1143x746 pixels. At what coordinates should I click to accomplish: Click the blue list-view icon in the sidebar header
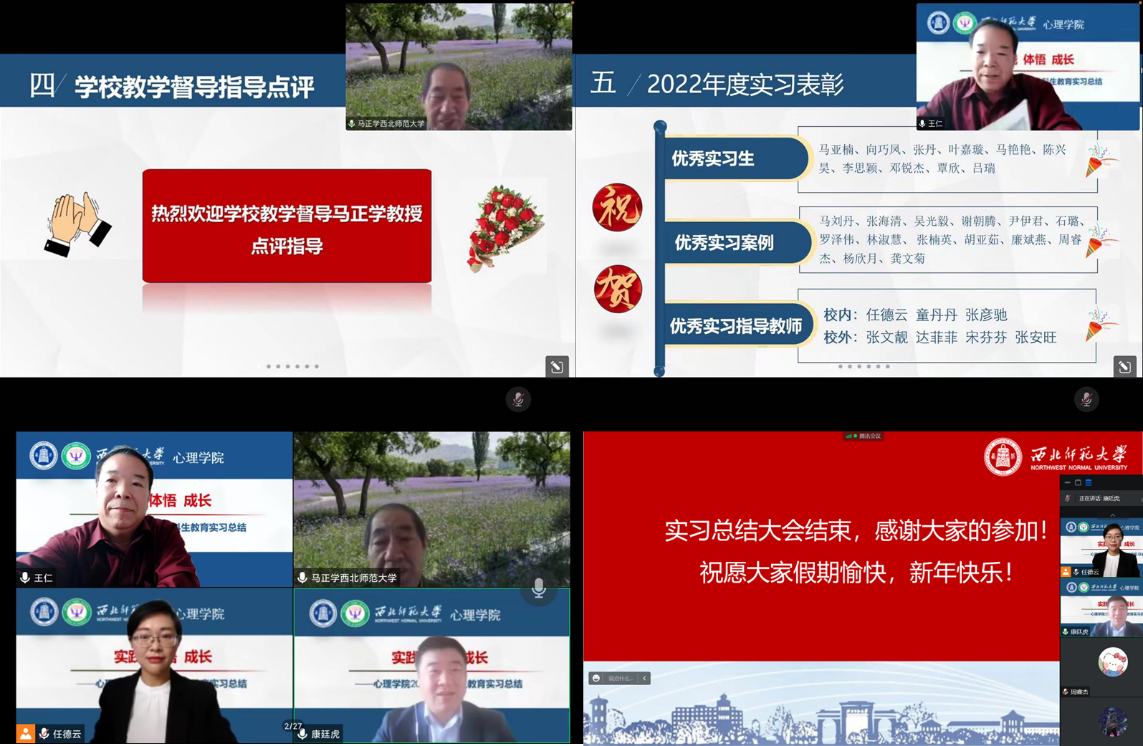pos(1089,483)
